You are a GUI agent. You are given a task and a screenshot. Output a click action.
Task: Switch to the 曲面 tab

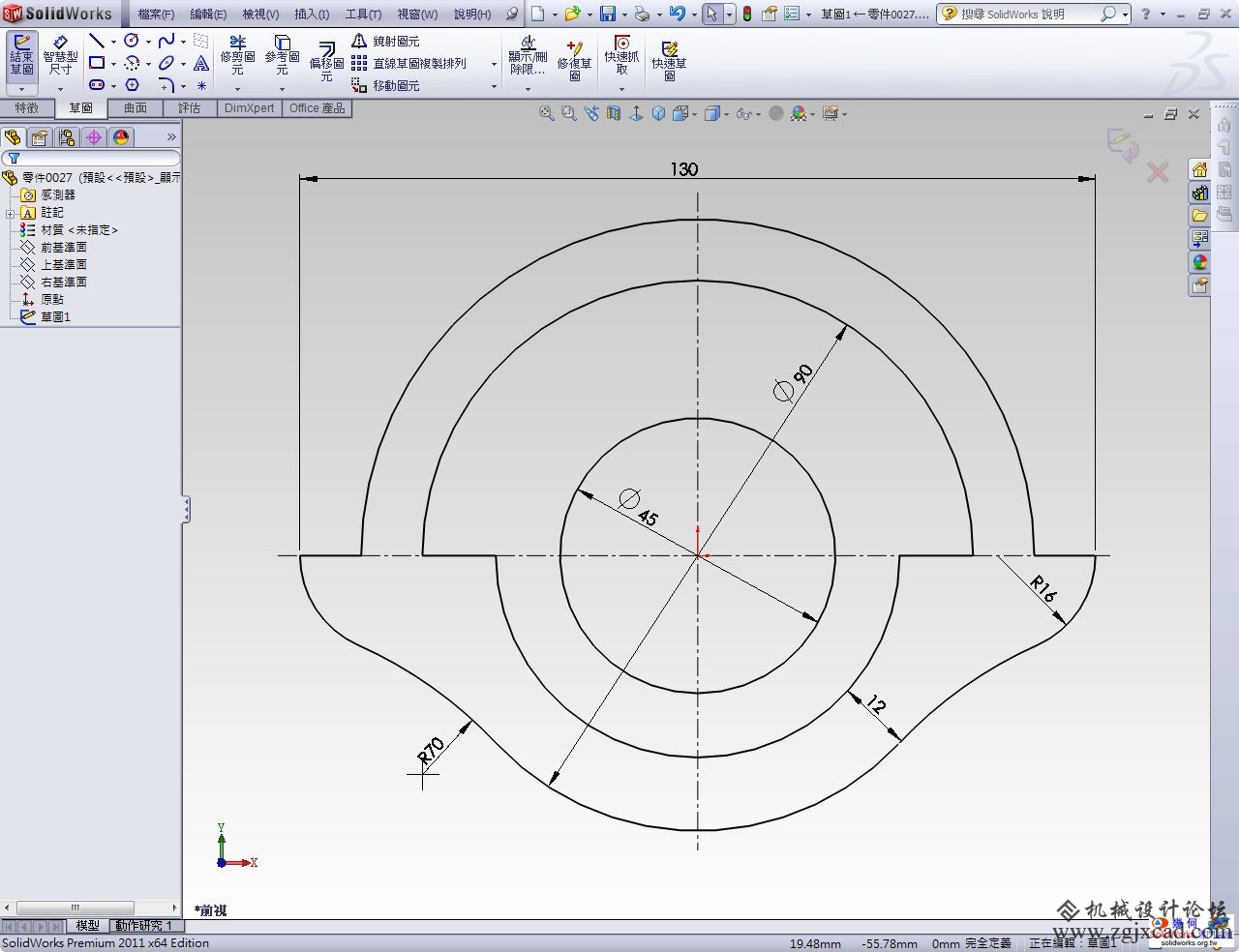[x=136, y=108]
